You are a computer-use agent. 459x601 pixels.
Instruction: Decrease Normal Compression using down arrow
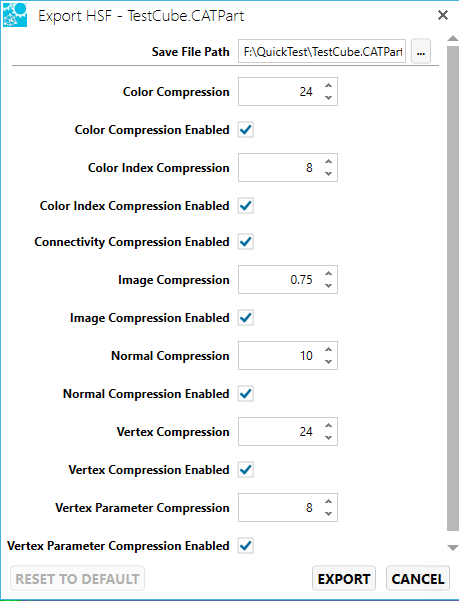pyautogui.click(x=328, y=361)
